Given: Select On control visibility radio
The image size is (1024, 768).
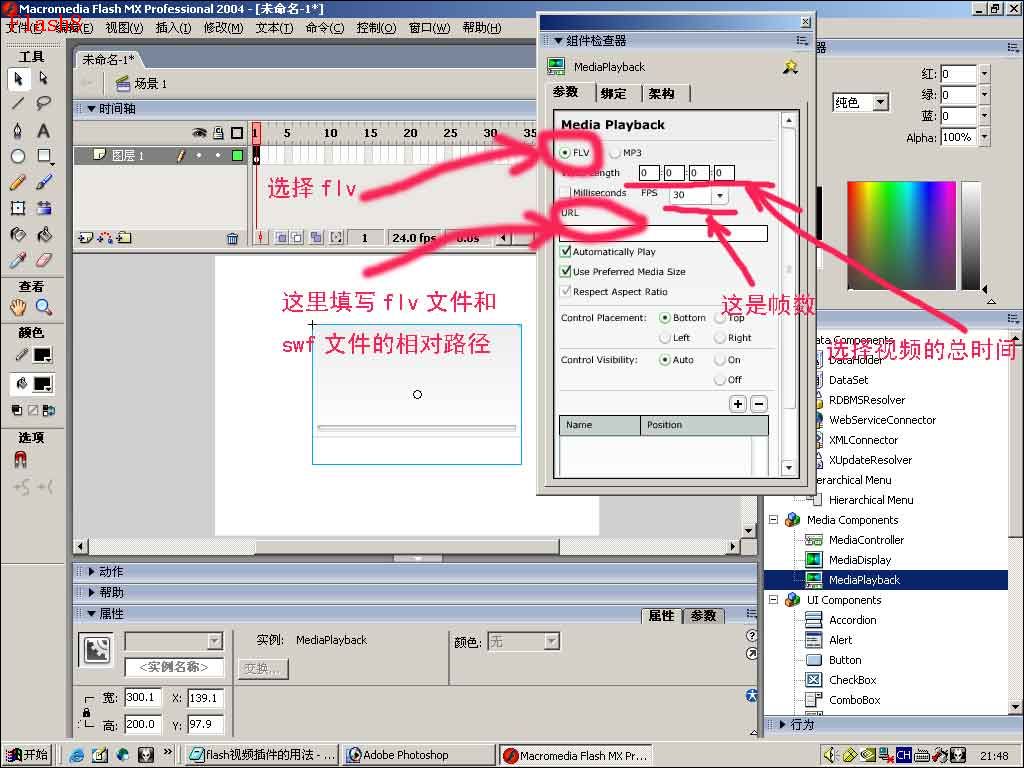Looking at the screenshot, I should (720, 360).
